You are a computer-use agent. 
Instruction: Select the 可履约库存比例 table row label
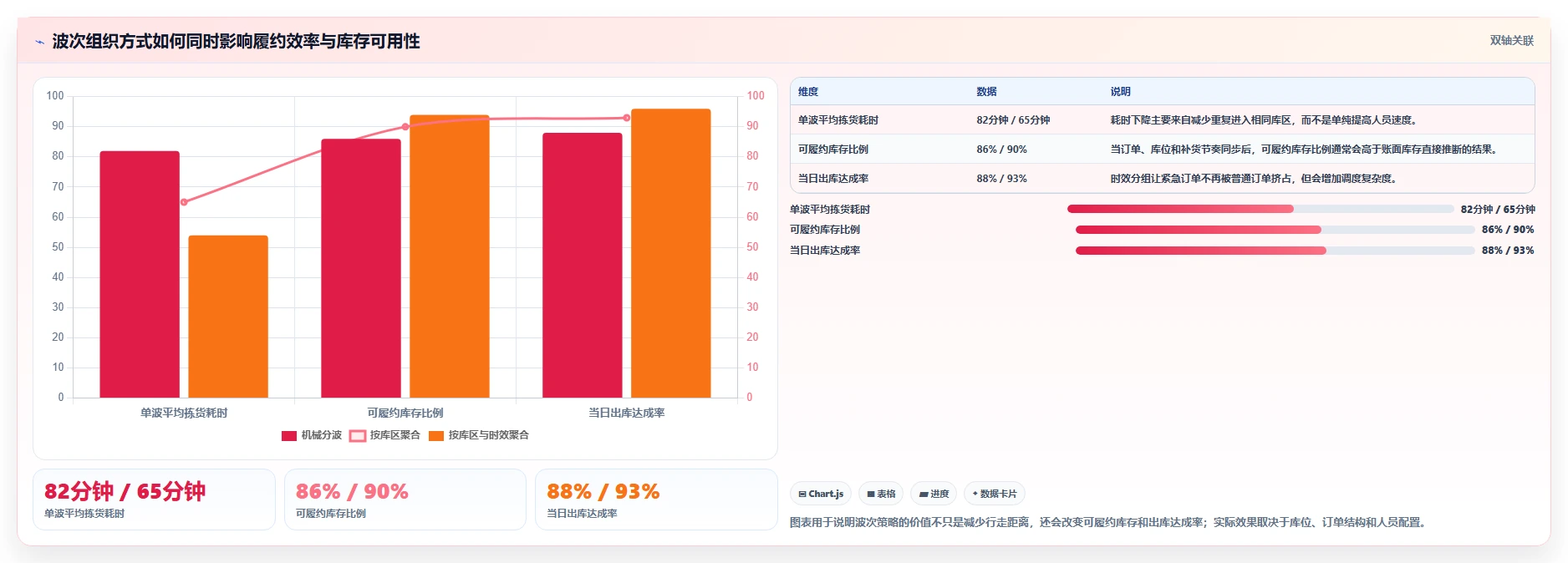pos(833,150)
